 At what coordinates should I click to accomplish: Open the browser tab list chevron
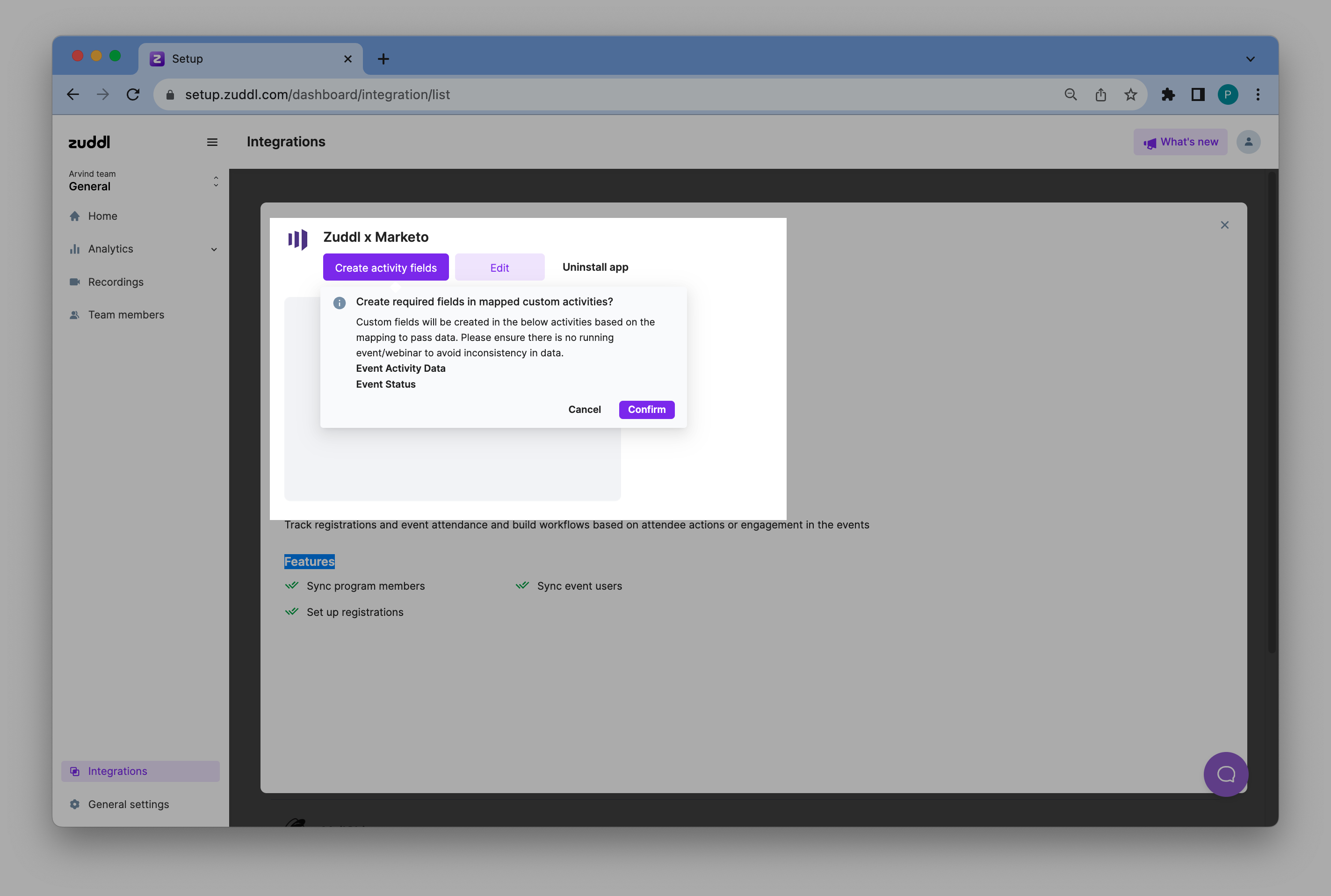pos(1250,59)
